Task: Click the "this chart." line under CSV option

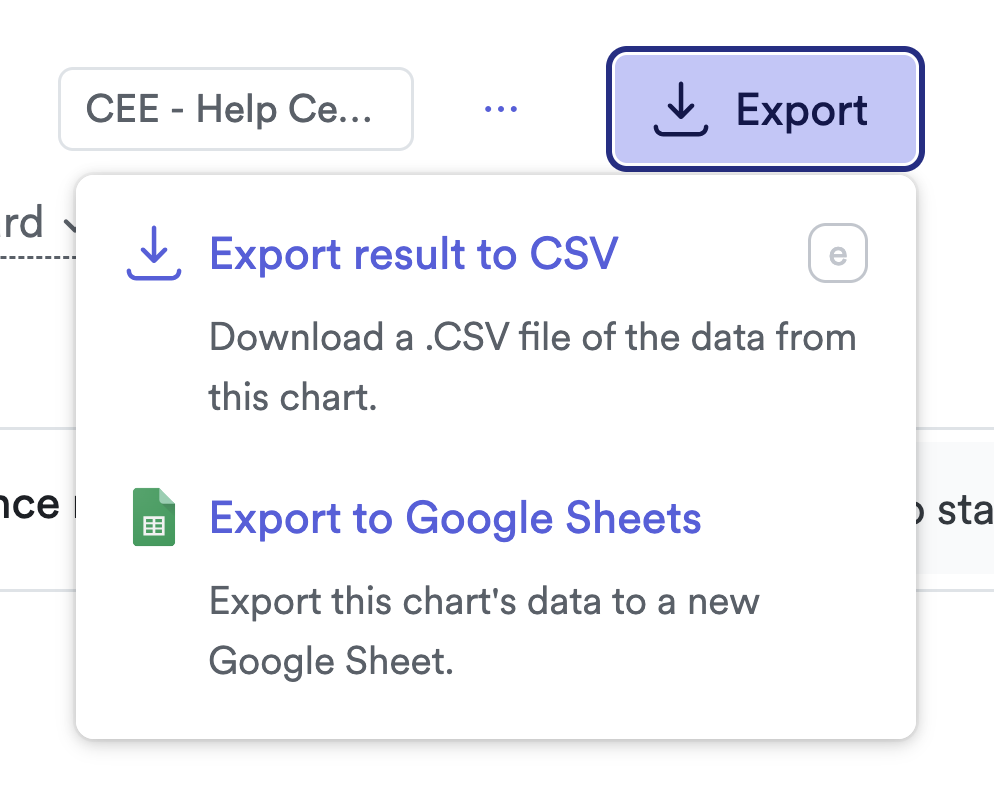Action: 292,397
